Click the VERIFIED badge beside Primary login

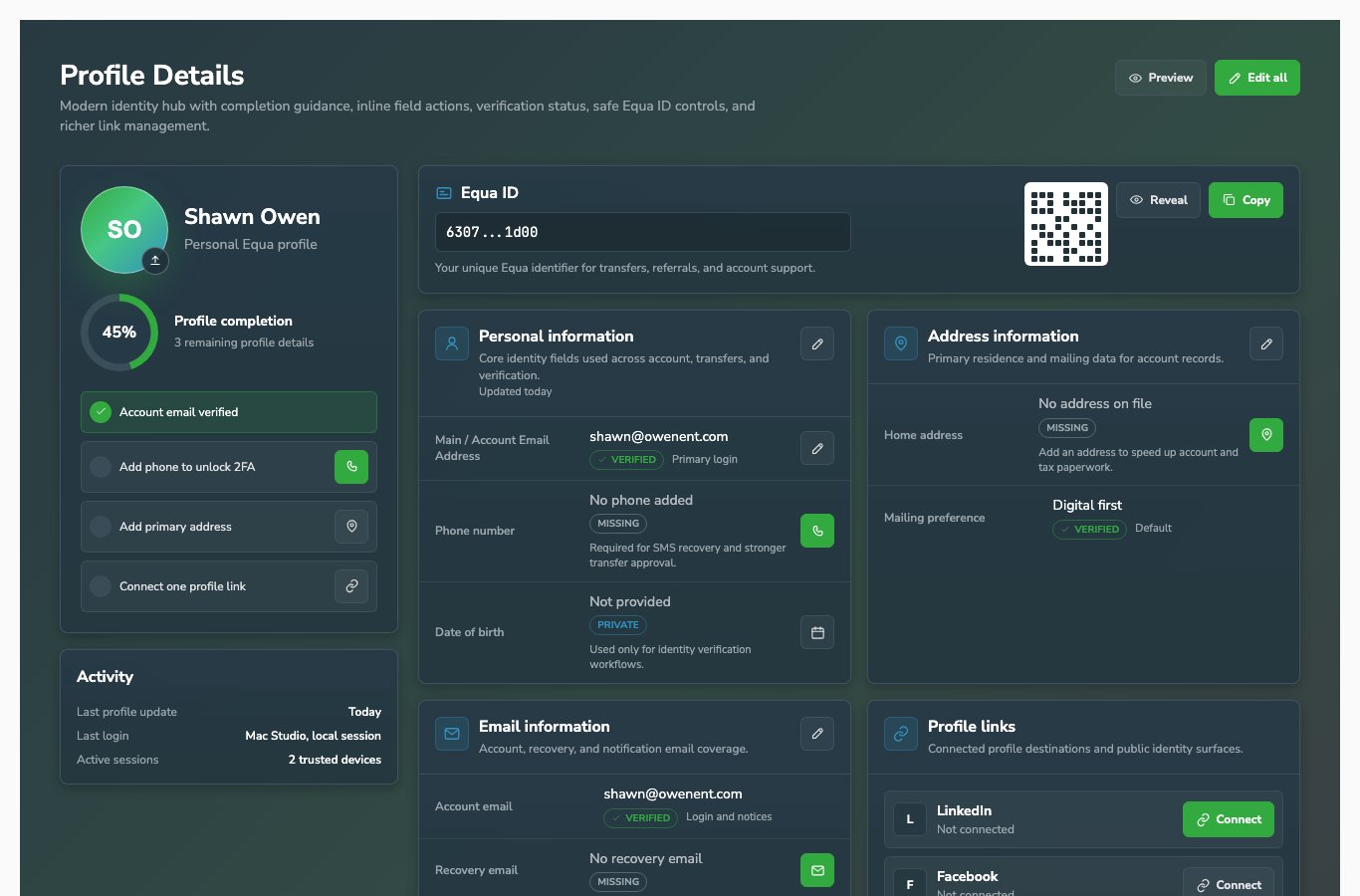coord(627,460)
